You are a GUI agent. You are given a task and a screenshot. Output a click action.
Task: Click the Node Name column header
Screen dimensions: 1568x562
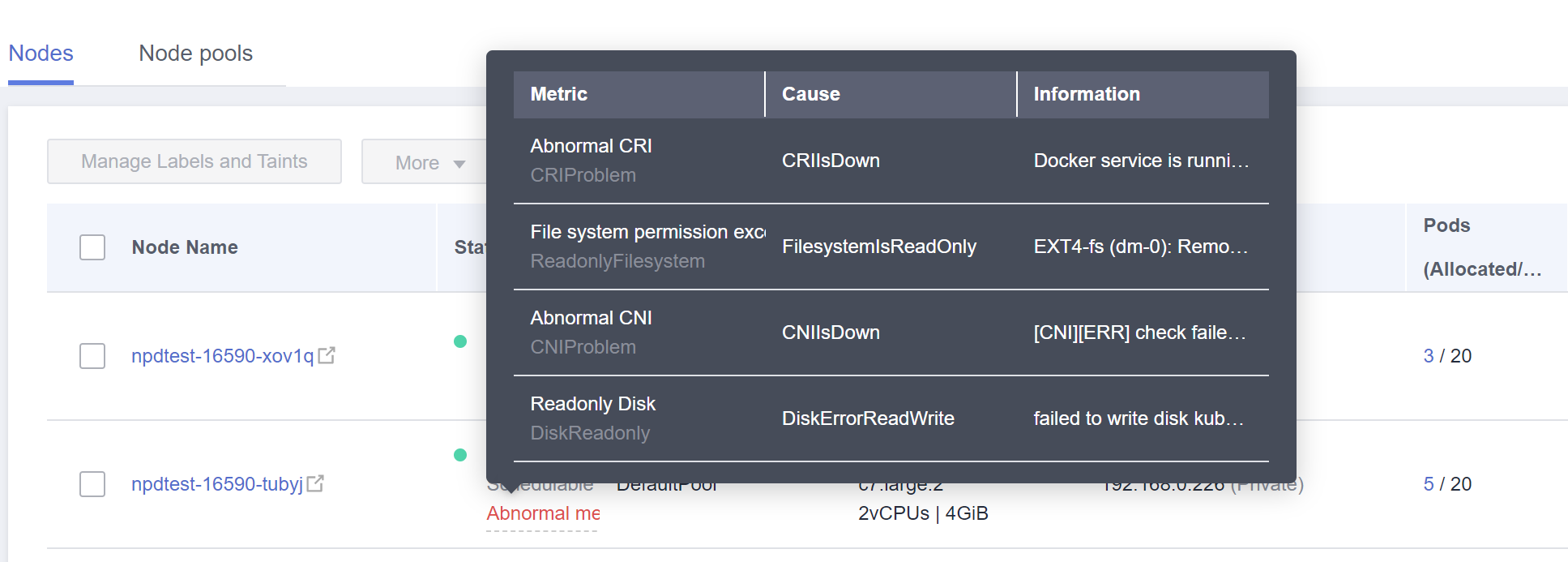(185, 247)
